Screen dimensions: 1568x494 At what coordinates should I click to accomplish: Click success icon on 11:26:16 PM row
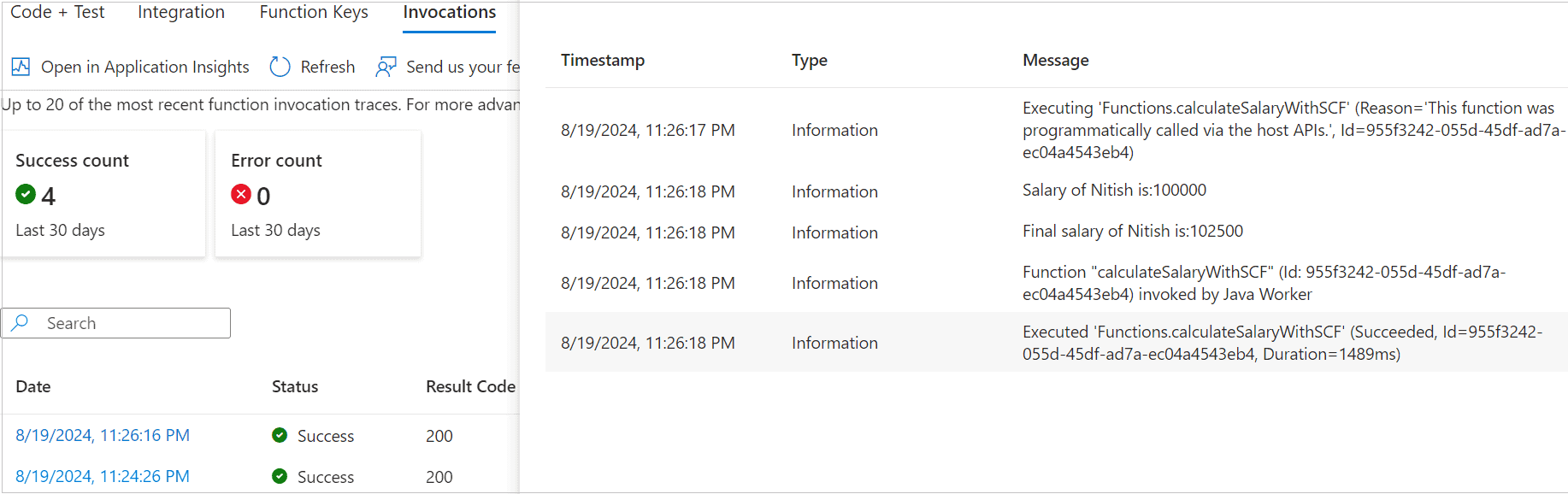click(x=280, y=435)
